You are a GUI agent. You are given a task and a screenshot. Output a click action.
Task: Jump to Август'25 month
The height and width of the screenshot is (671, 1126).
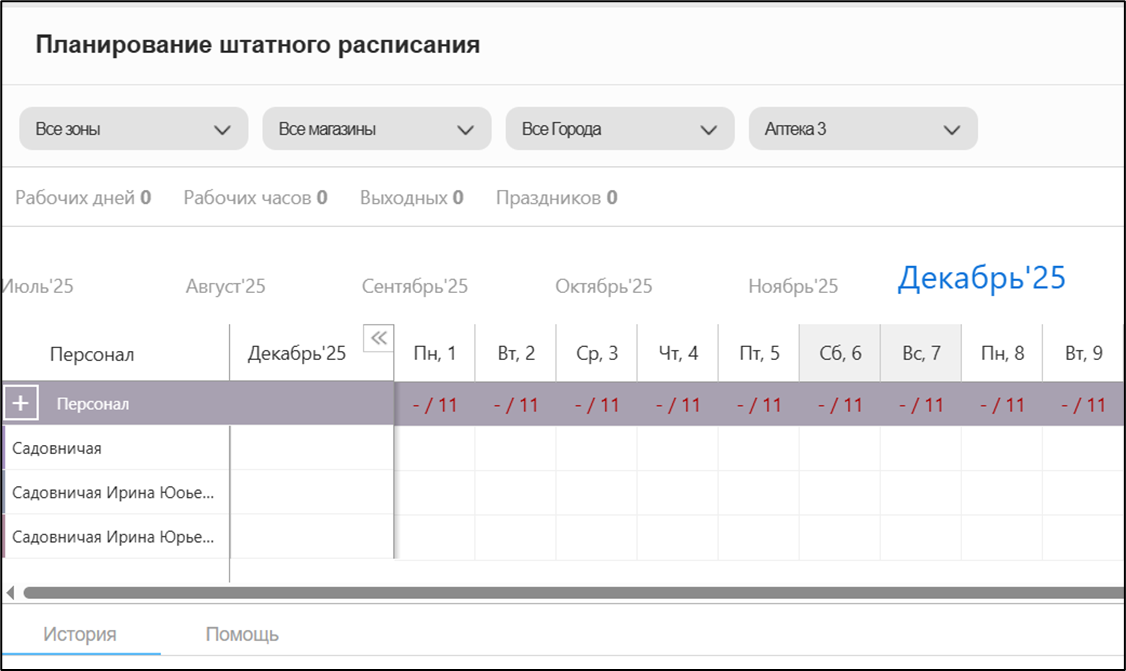(226, 287)
